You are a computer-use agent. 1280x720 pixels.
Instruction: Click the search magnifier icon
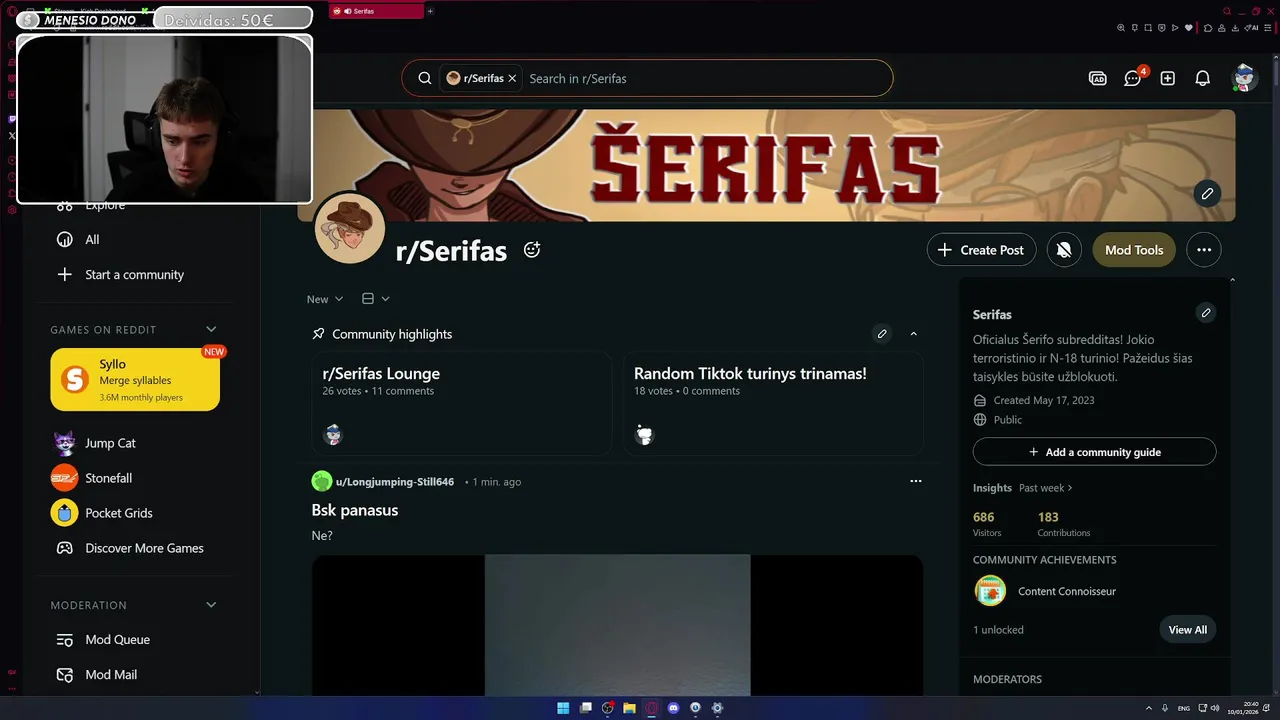425,78
